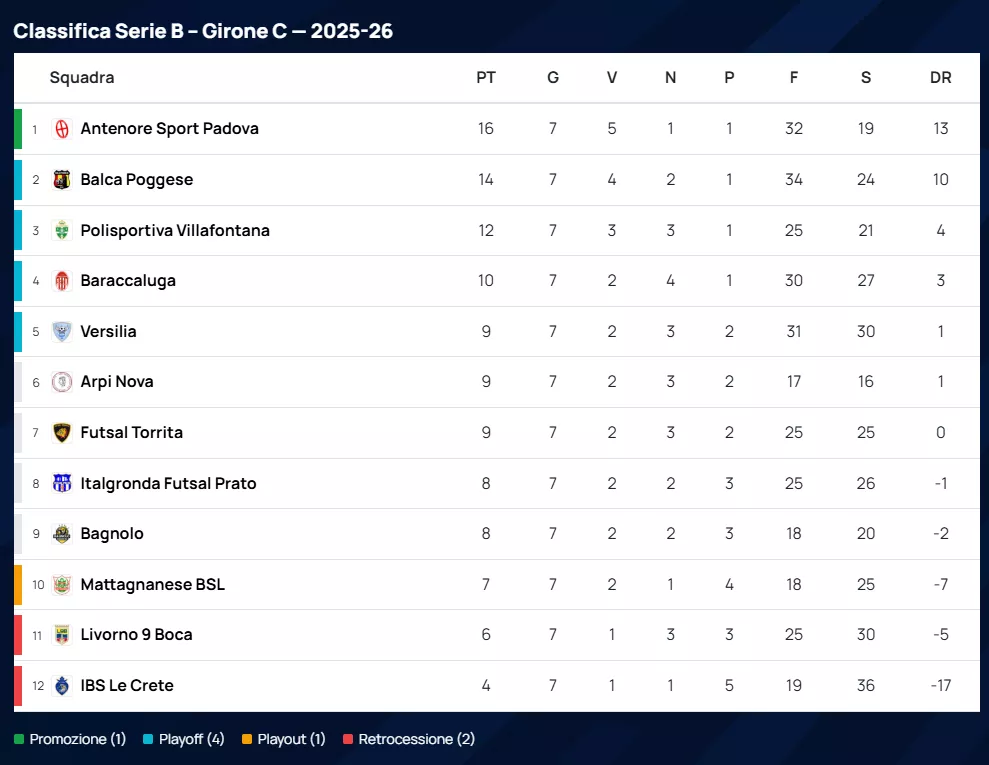Viewport: 989px width, 765px height.
Task: Click the Polisportiva Villafontana crest icon
Action: (62, 231)
